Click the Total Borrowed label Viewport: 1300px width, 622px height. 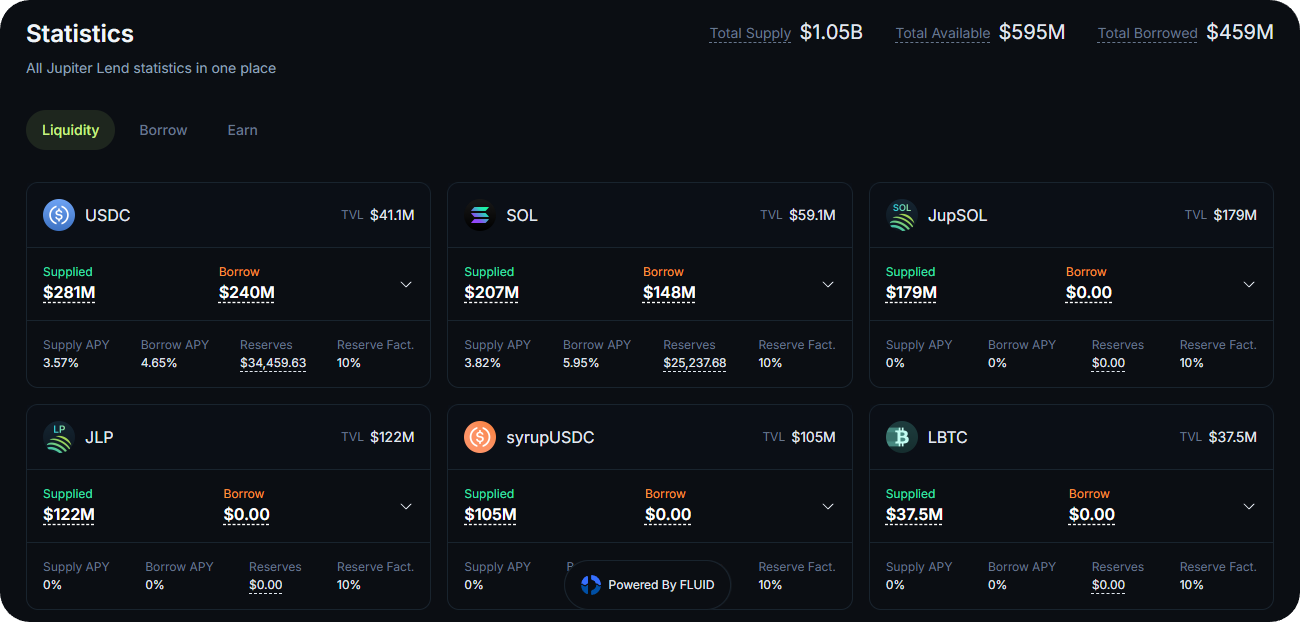(1147, 34)
